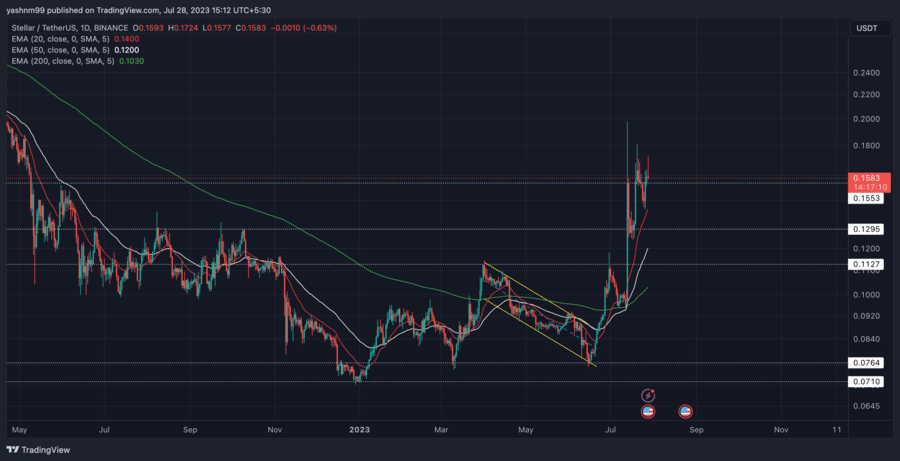Click EMA 20 value 0.1400
Image resolution: width=900 pixels, height=461 pixels.
click(127, 38)
